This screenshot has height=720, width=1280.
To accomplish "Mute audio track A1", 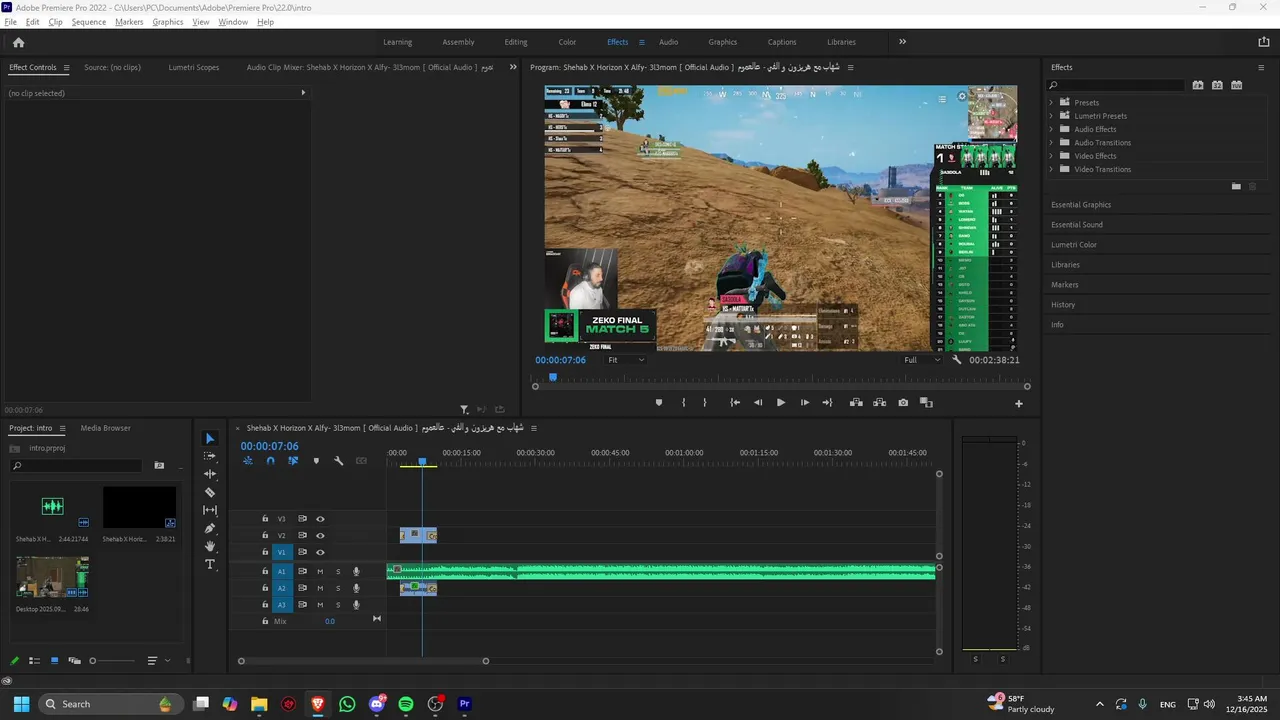I will [x=320, y=572].
